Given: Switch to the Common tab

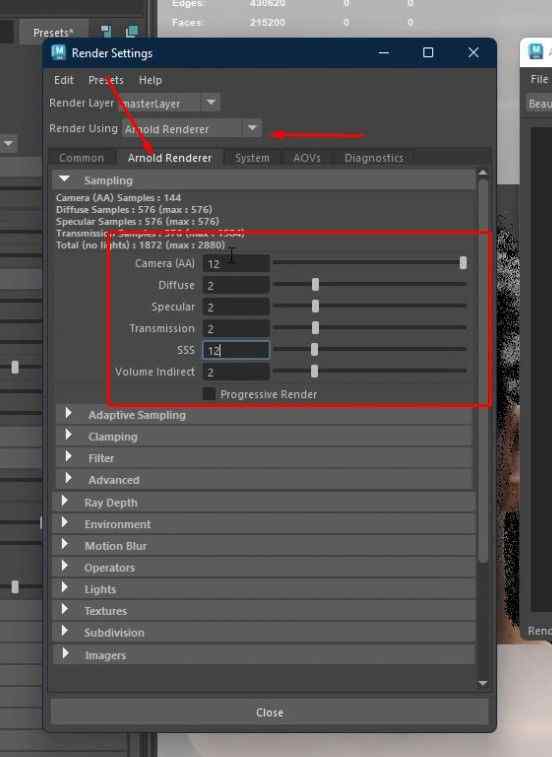Looking at the screenshot, I should click(x=81, y=158).
